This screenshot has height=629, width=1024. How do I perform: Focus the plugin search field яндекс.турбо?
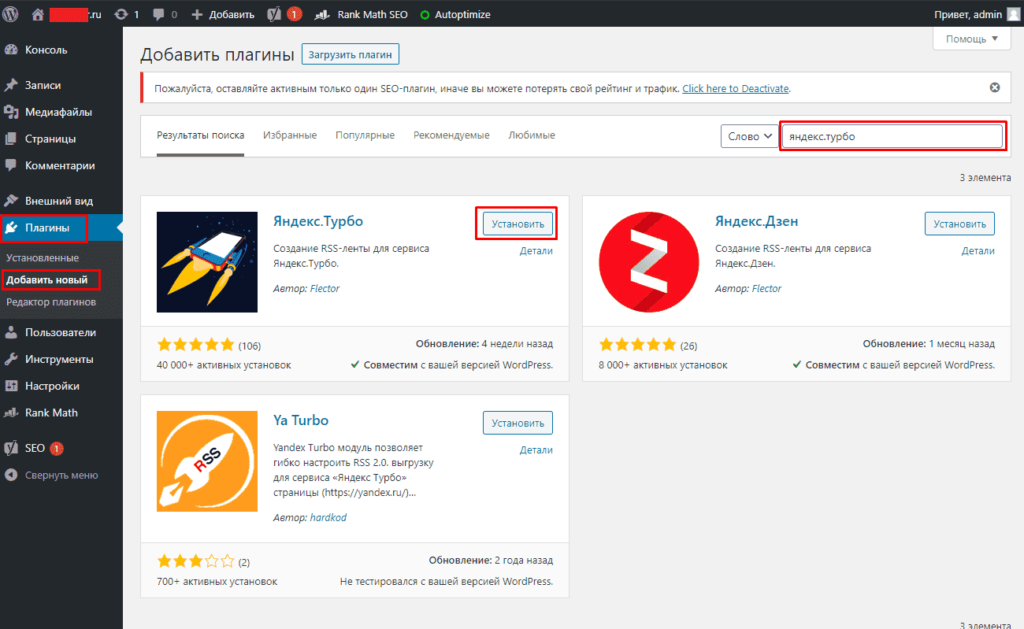(892, 136)
